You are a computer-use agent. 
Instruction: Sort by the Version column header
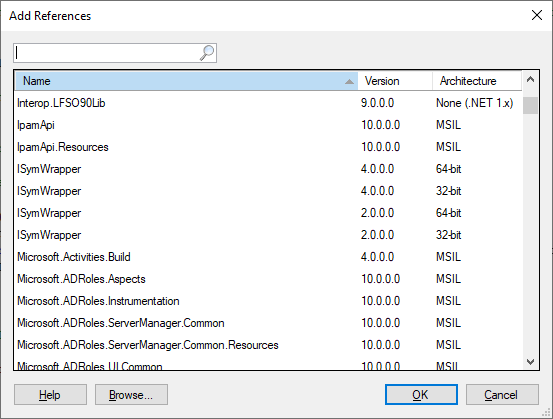click(x=395, y=81)
